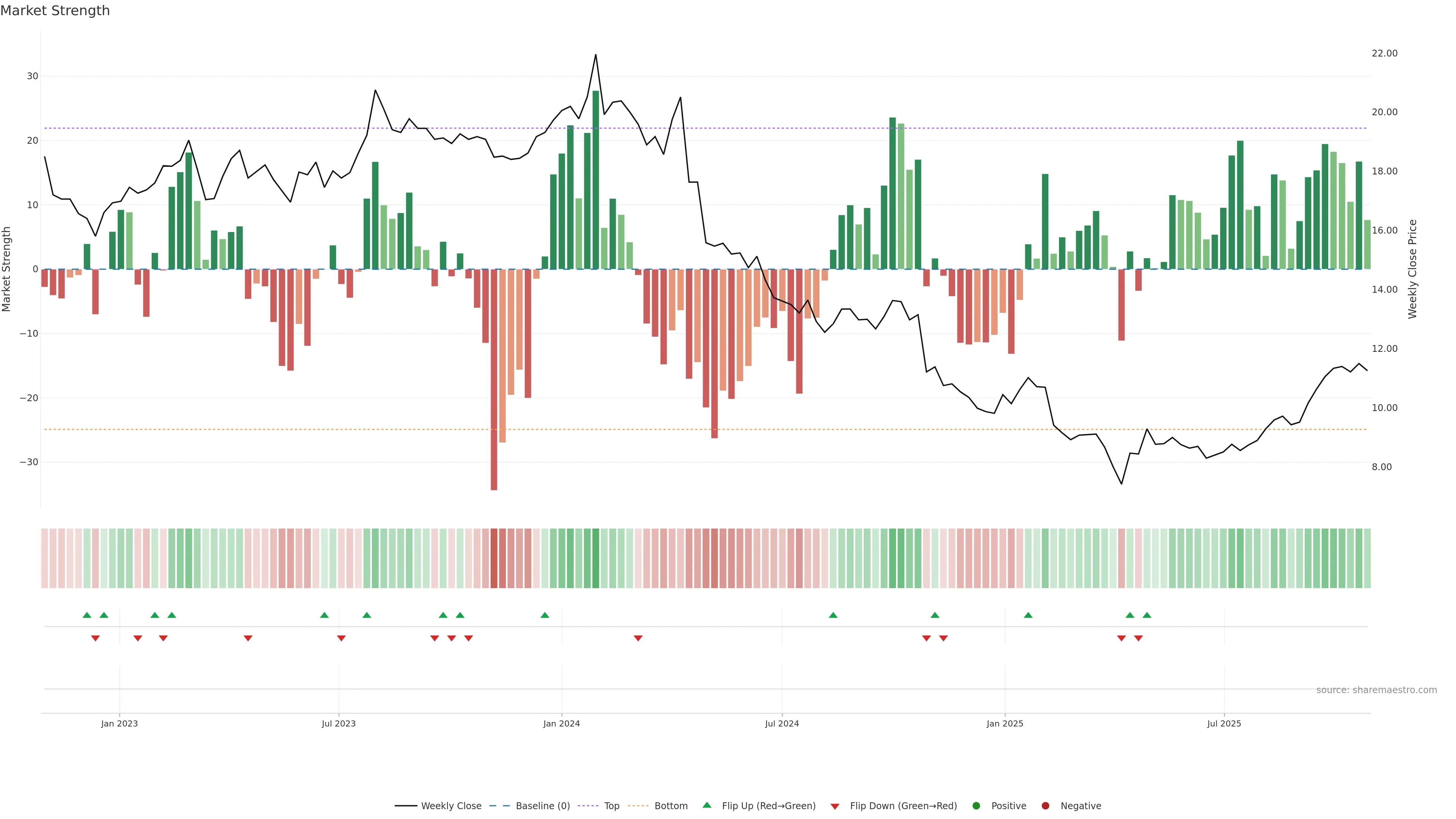This screenshot has height=819, width=1456.
Task: Click Flip Down red triangle legend icon
Action: click(x=835, y=806)
